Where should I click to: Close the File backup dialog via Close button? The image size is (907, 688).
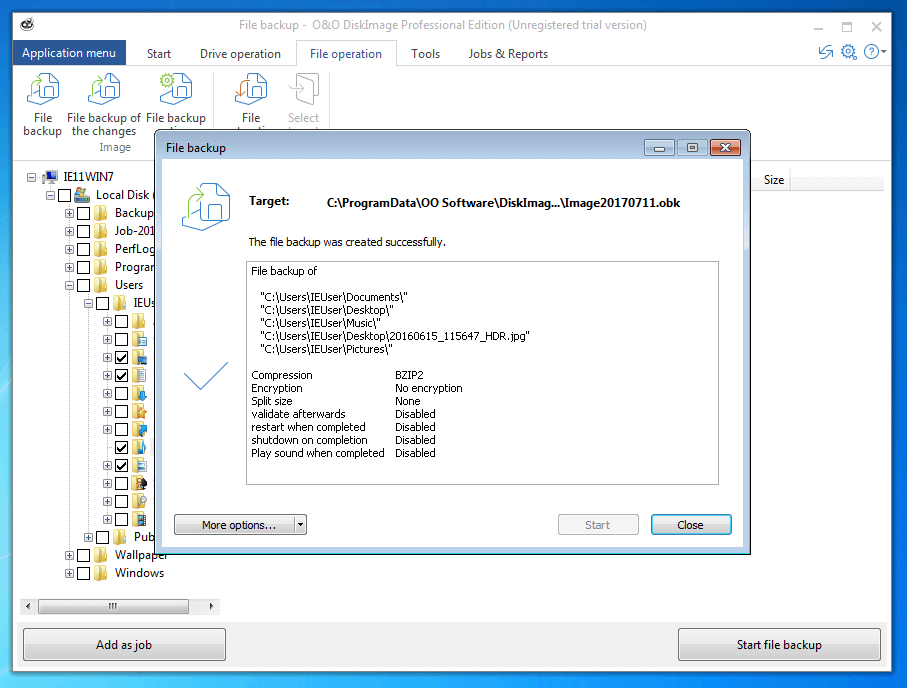[x=690, y=525]
